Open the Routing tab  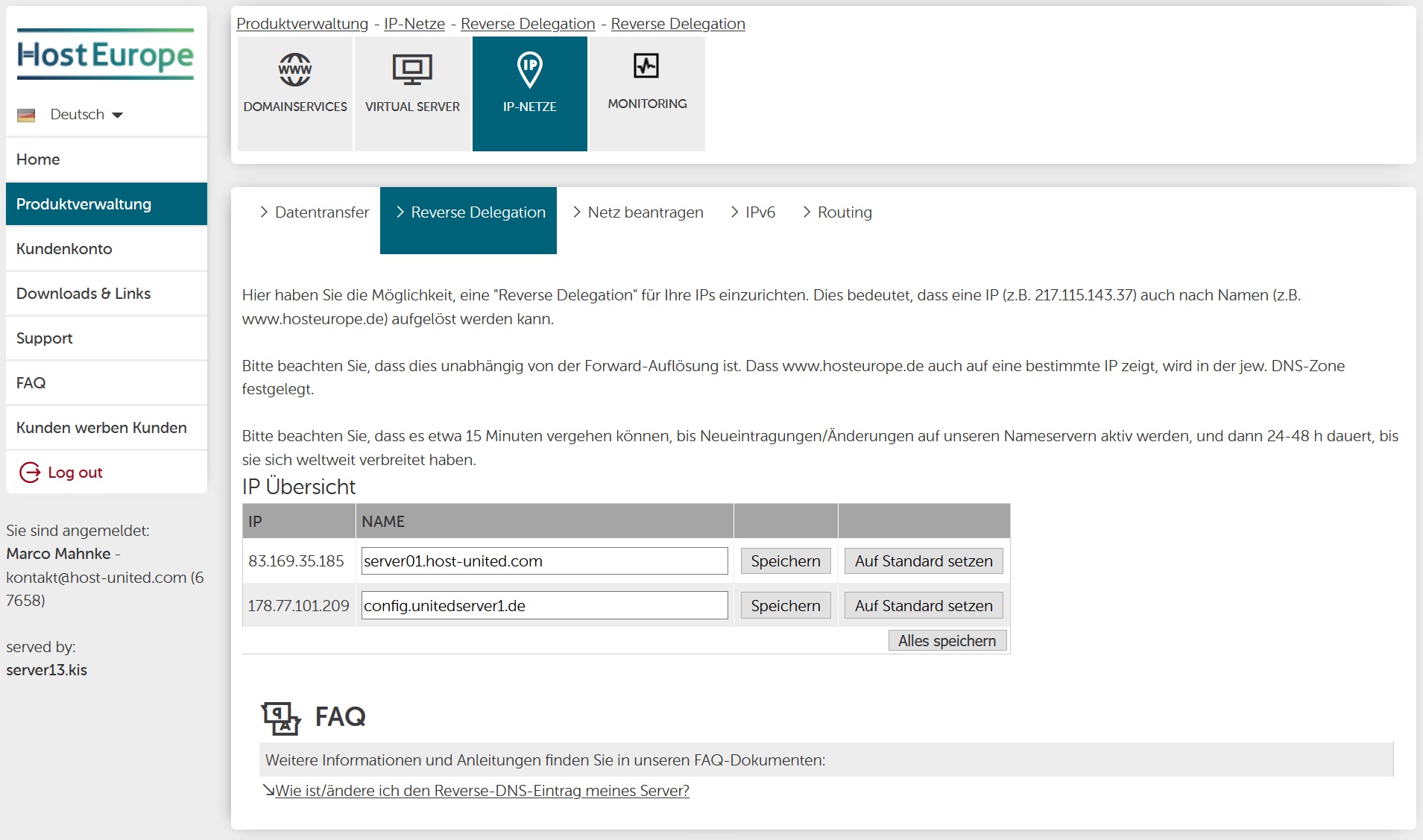tap(837, 213)
